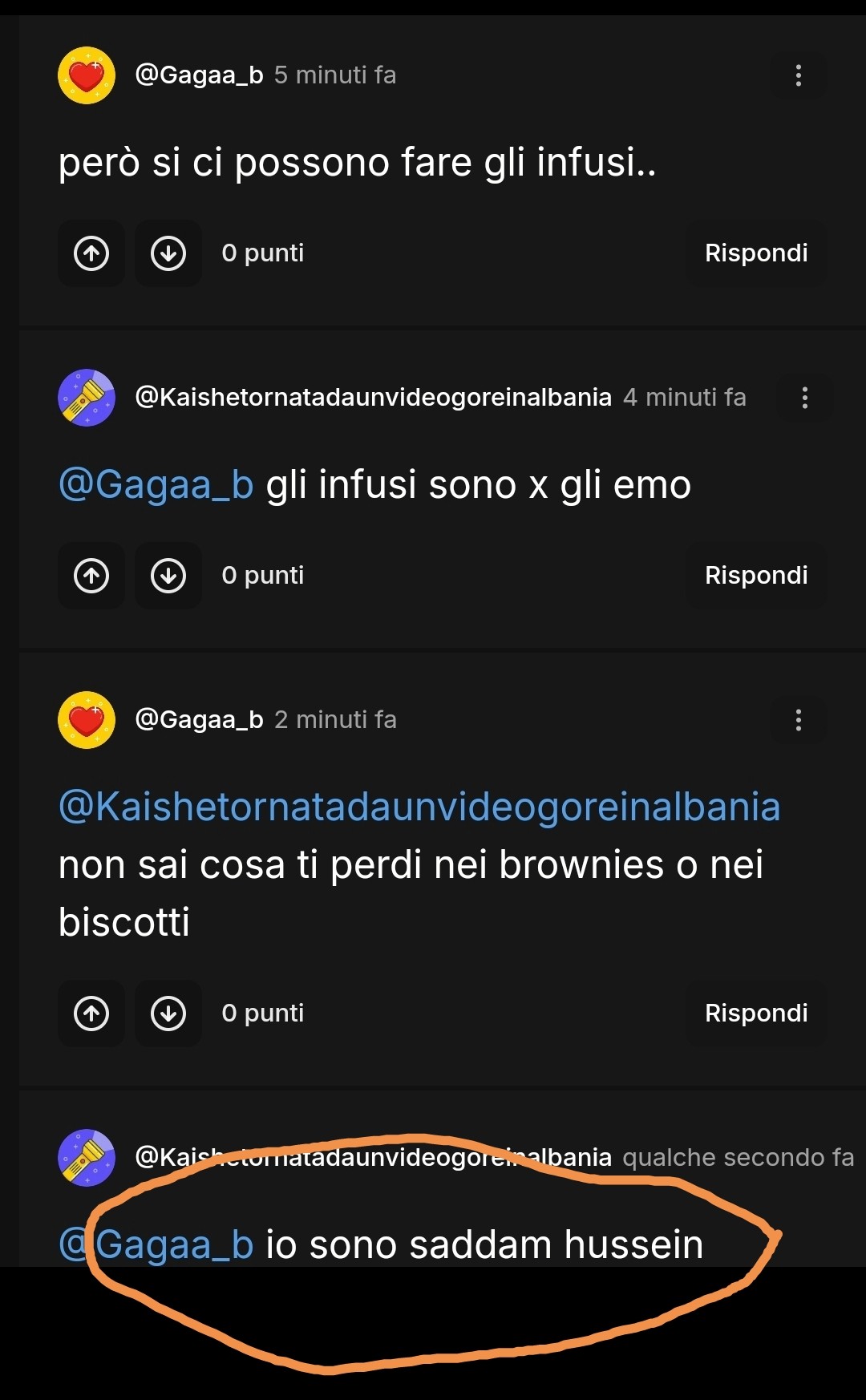Tap Gagaa_b's heart avatar on 2 minuti fa comment

click(x=87, y=720)
